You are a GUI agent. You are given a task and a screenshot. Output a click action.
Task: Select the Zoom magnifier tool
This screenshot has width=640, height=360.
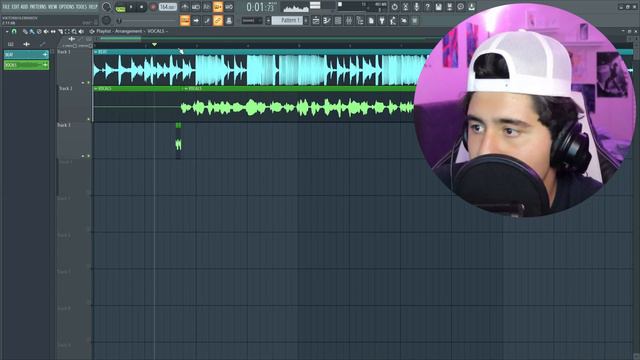click(74, 31)
